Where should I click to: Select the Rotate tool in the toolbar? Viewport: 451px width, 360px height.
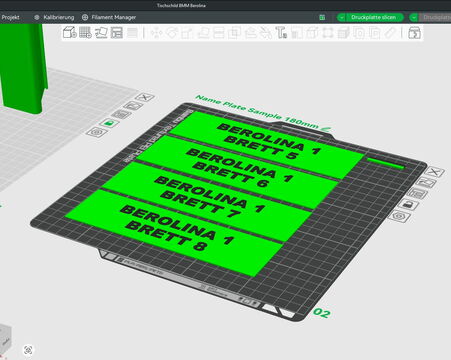point(172,33)
